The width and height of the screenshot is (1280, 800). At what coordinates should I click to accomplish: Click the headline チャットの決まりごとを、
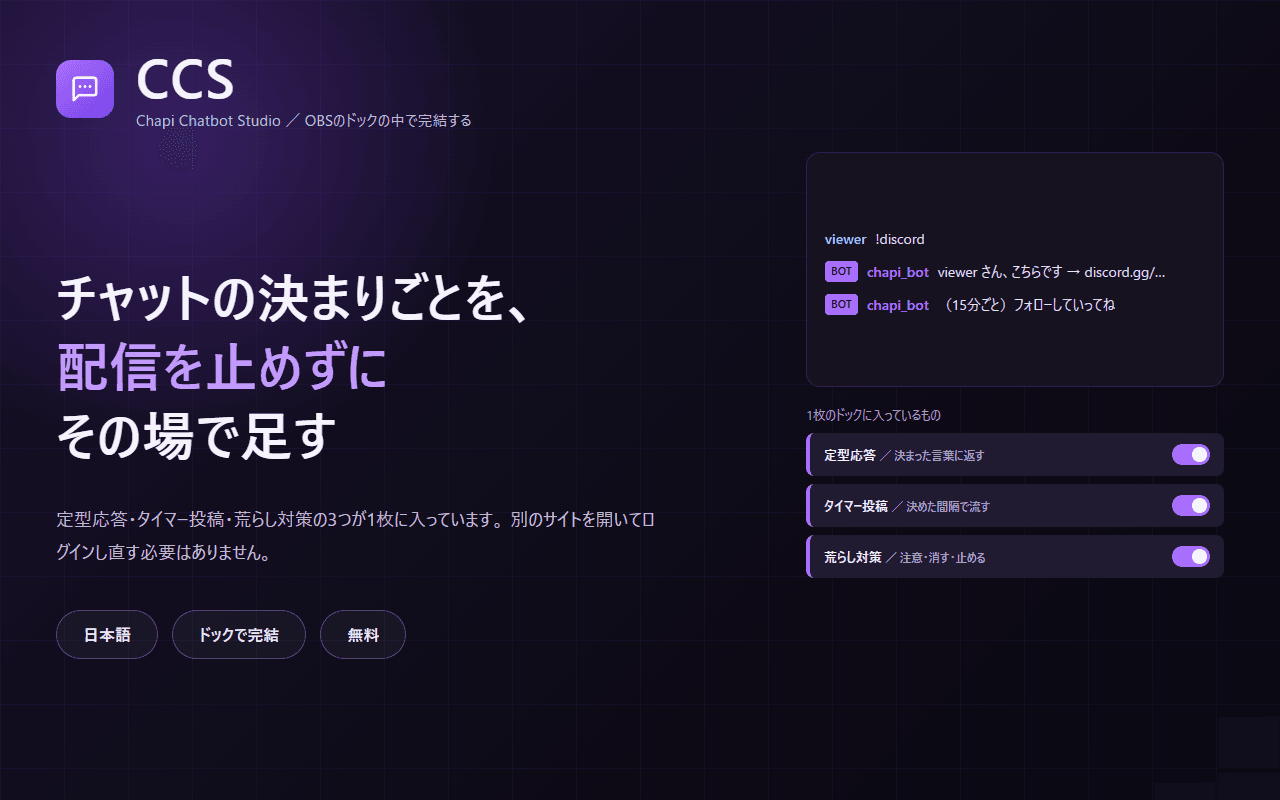[293, 297]
